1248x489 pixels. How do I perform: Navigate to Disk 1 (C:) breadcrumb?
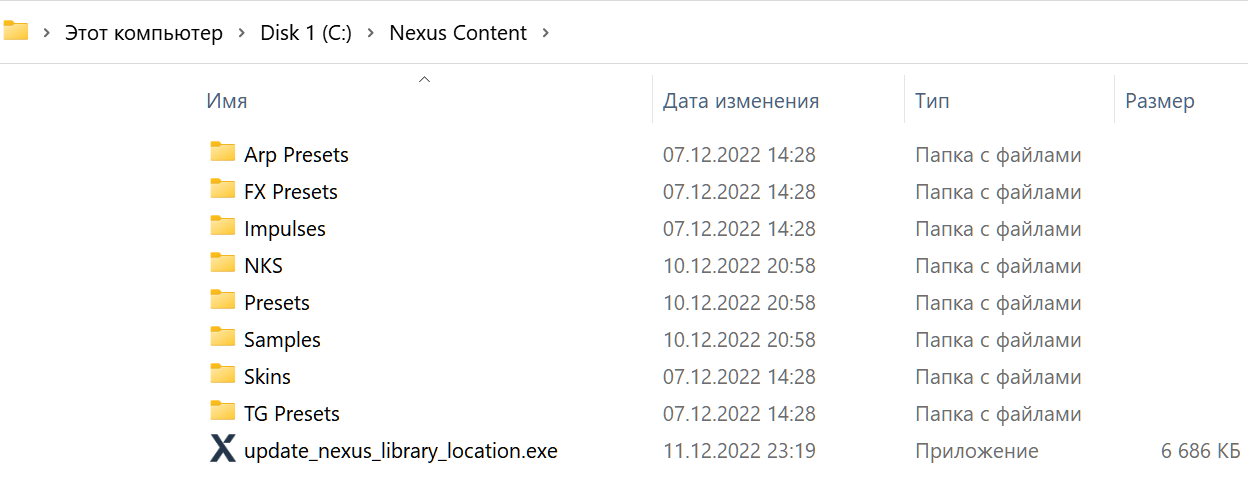[x=306, y=33]
